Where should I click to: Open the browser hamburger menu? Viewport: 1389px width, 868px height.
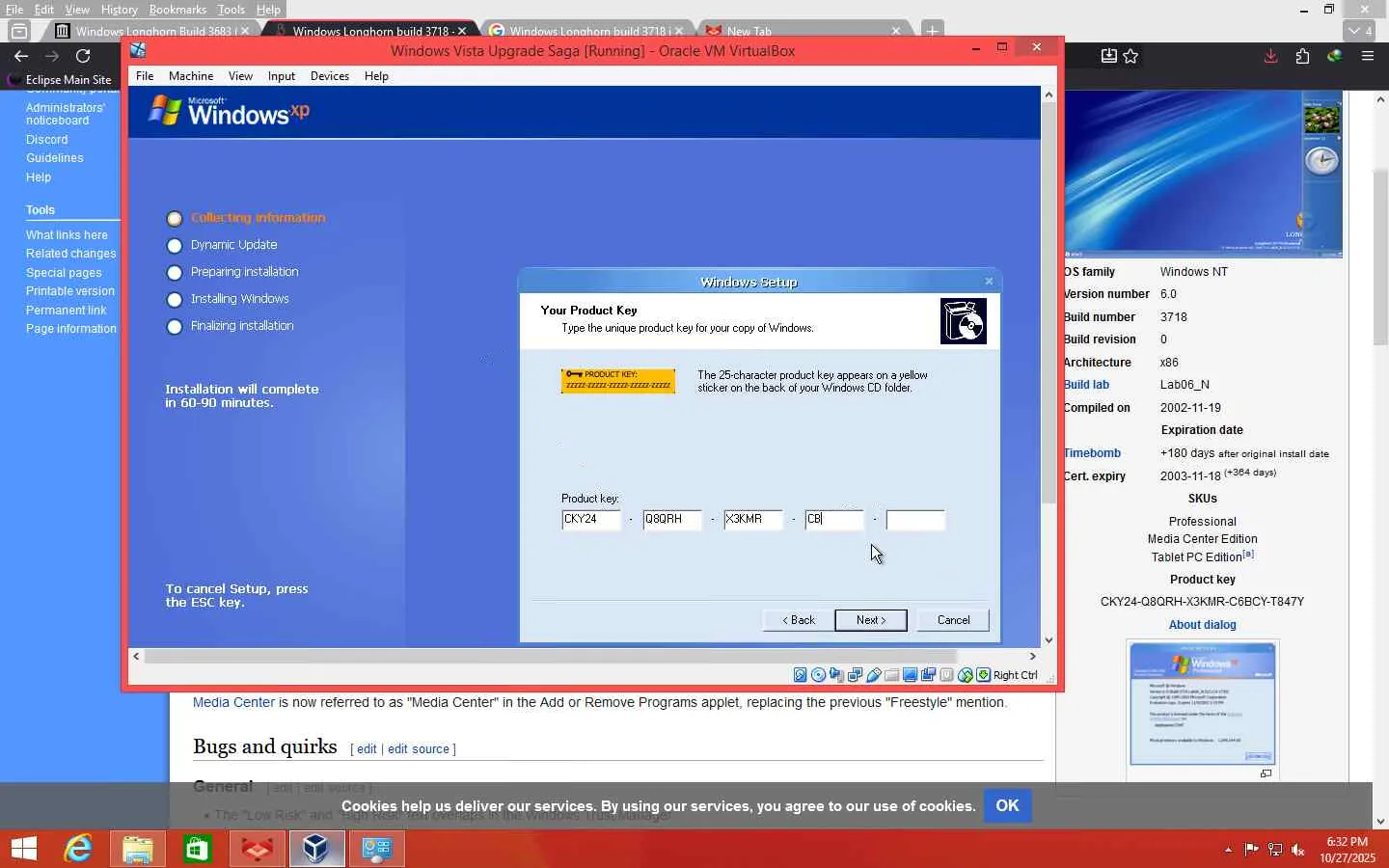(x=1368, y=56)
